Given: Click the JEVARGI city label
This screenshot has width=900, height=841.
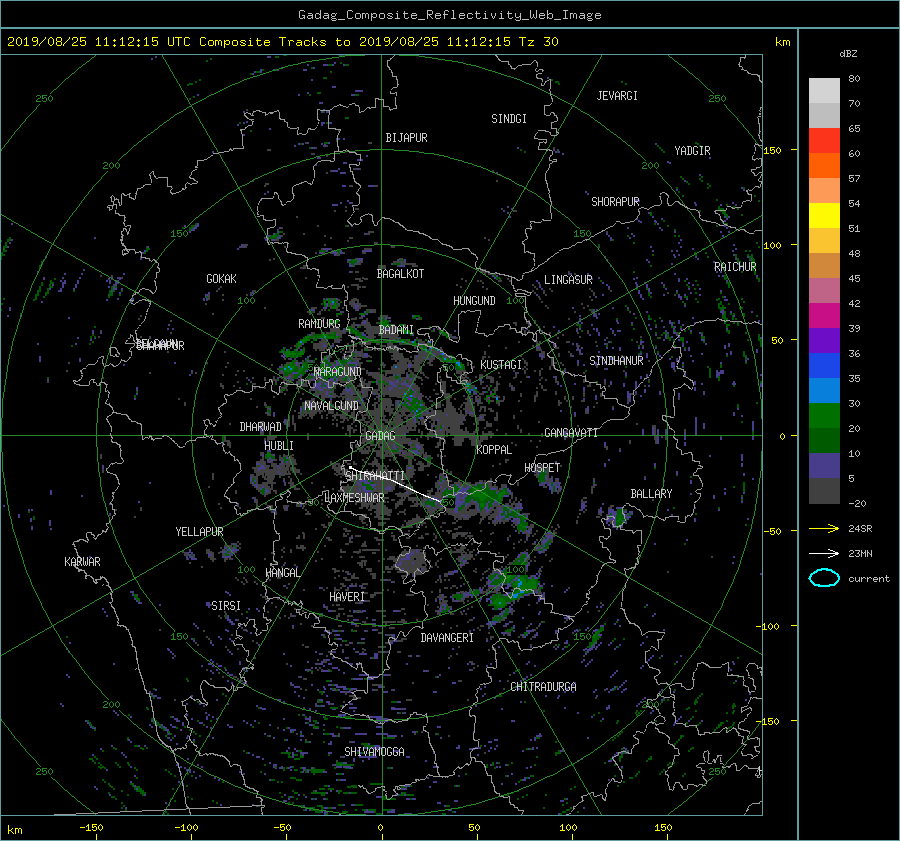Looking at the screenshot, I should (x=617, y=96).
